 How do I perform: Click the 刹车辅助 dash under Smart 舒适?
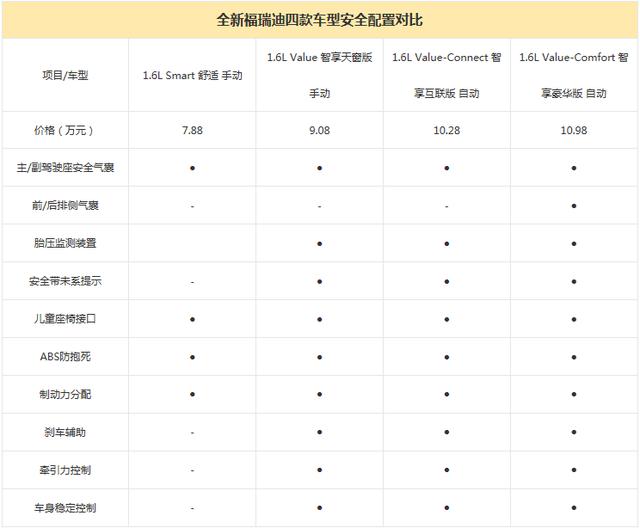point(192,433)
